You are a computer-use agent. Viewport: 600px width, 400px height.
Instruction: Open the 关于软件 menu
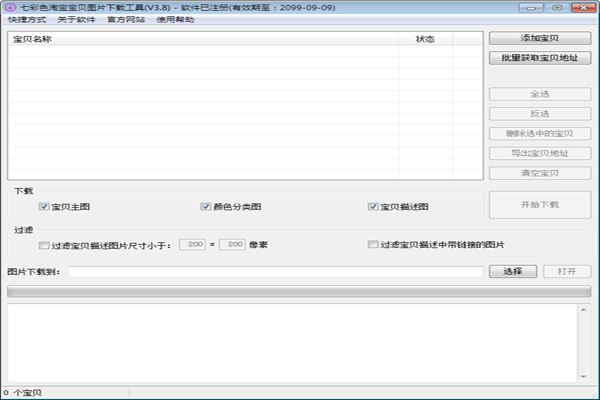point(75,20)
